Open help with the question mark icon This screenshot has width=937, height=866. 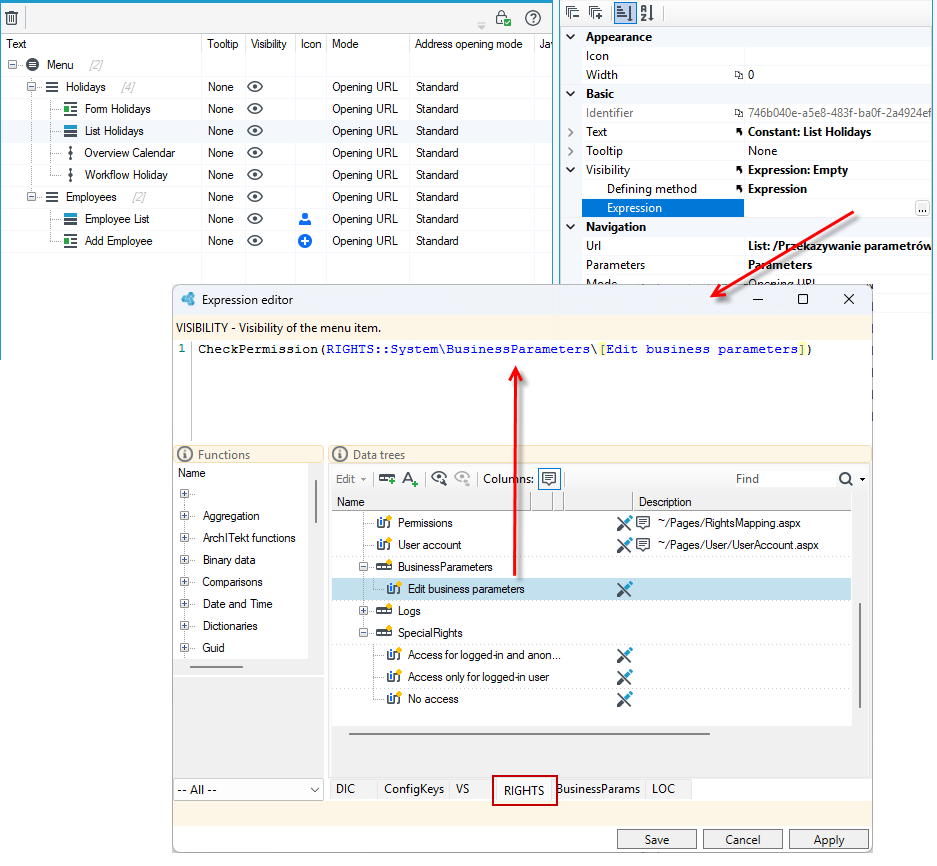(532, 18)
